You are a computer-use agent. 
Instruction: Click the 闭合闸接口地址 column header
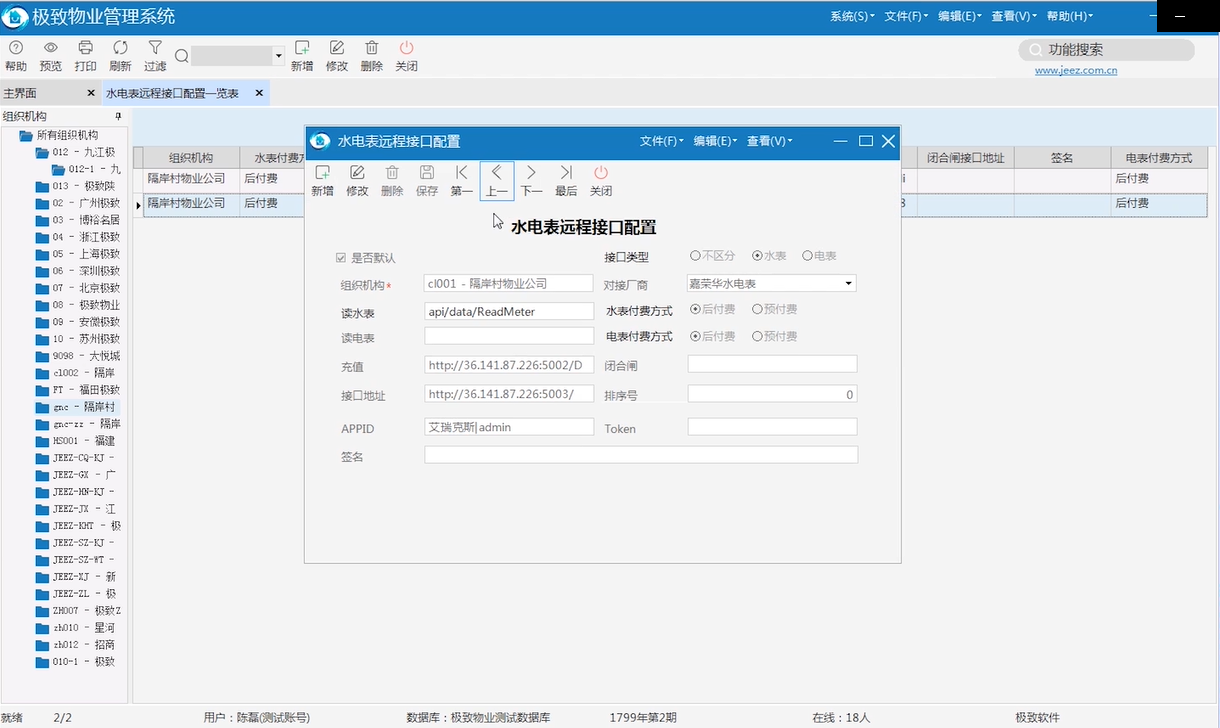click(x=965, y=158)
